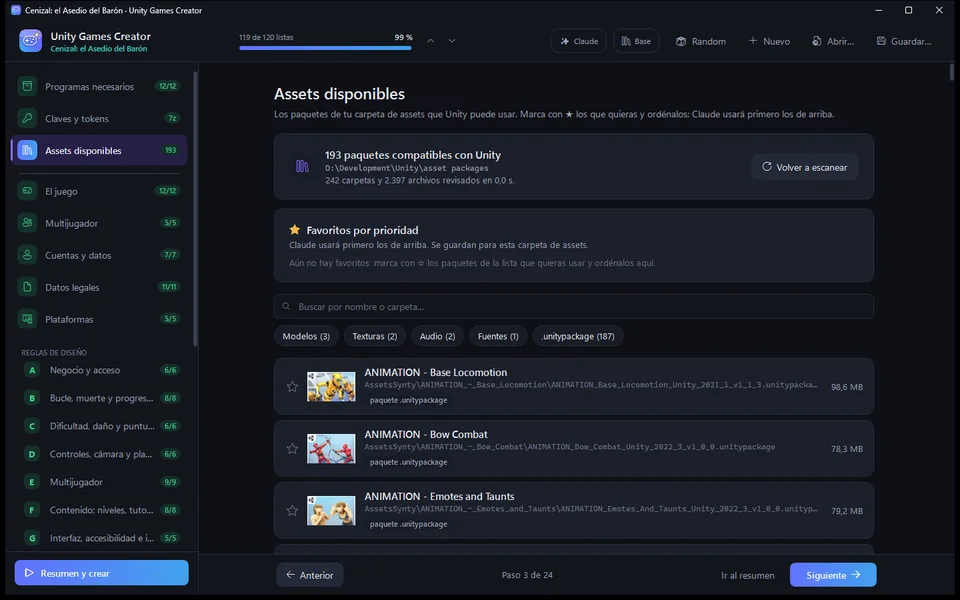960x600 pixels.
Task: Click the Base Locomotion package thumbnail
Action: pos(331,386)
